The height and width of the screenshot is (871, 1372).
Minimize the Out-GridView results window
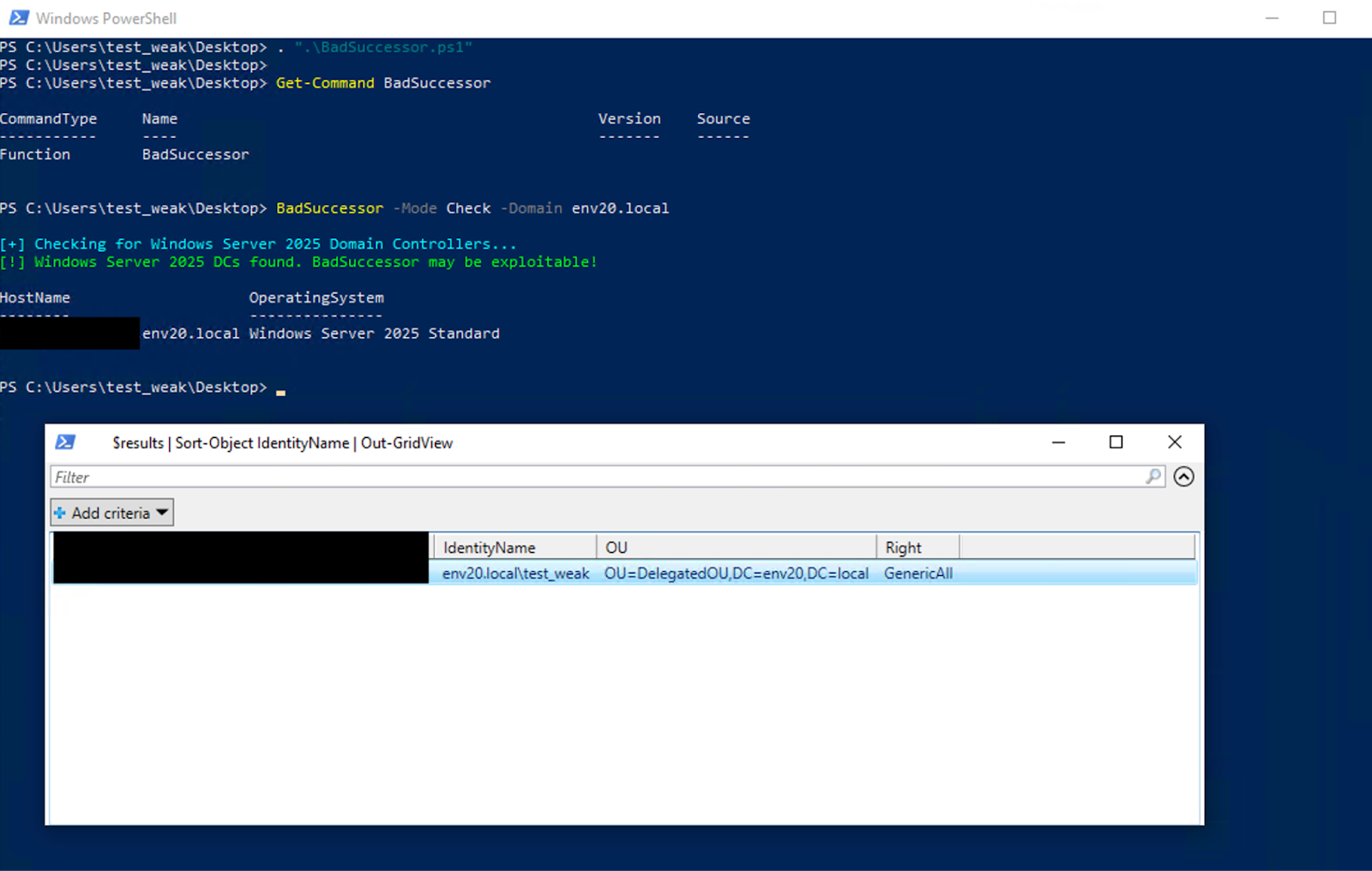(1058, 442)
